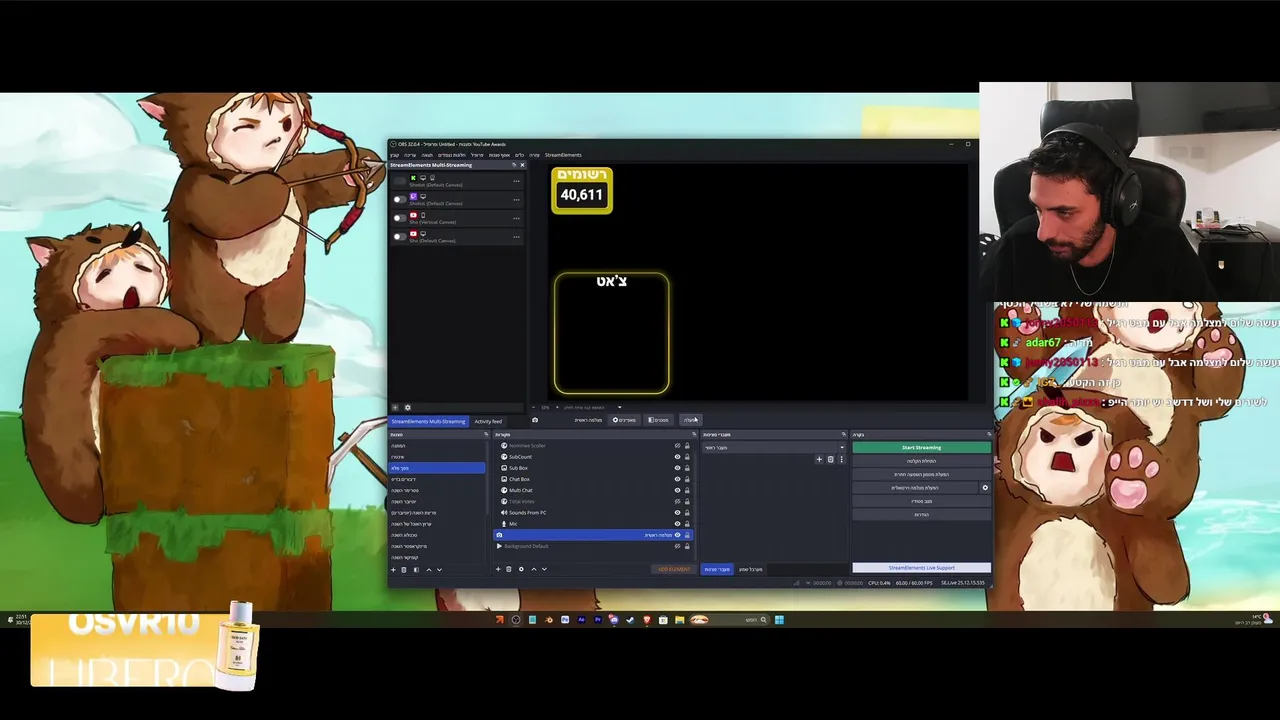Undock the sources panel via corner icon
1280x720 pixels.
coord(694,434)
